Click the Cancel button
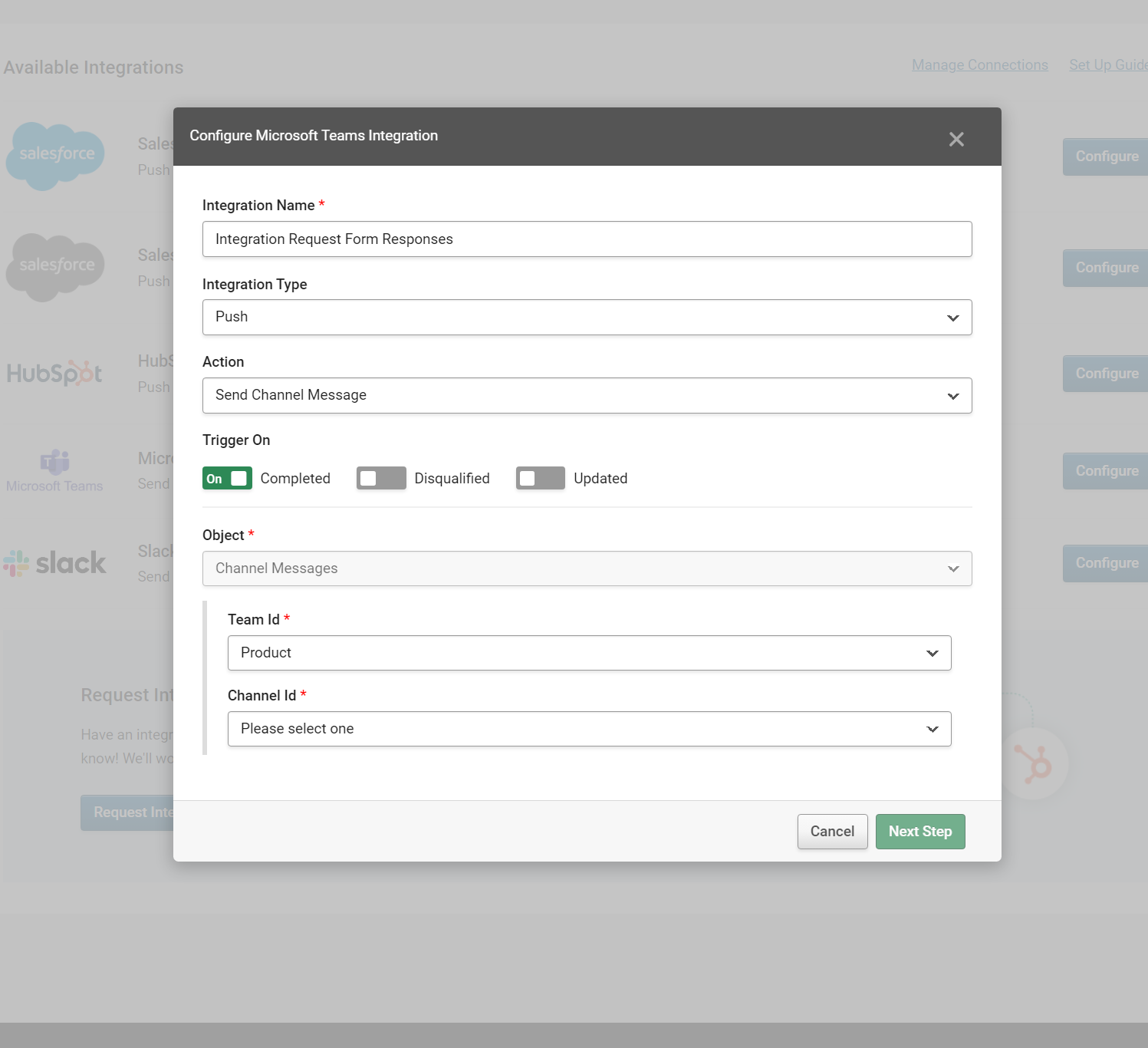This screenshot has width=1148, height=1048. [832, 831]
